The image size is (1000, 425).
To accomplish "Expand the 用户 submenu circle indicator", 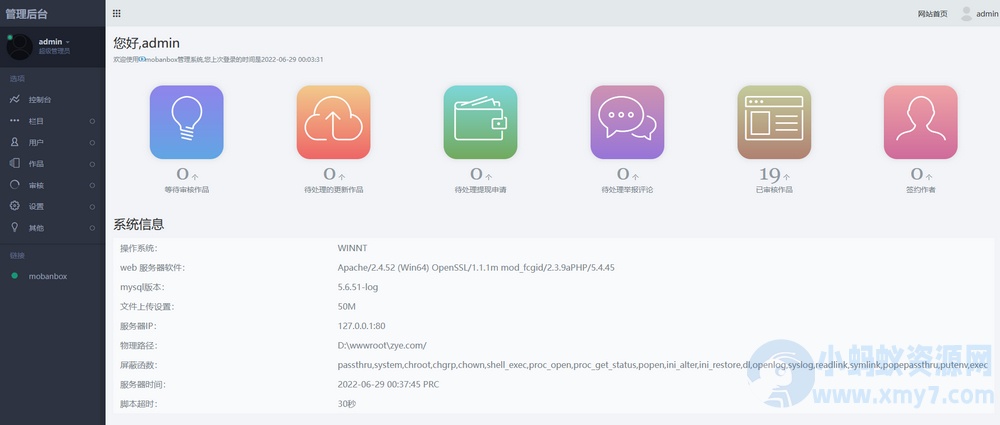I will pyautogui.click(x=92, y=142).
